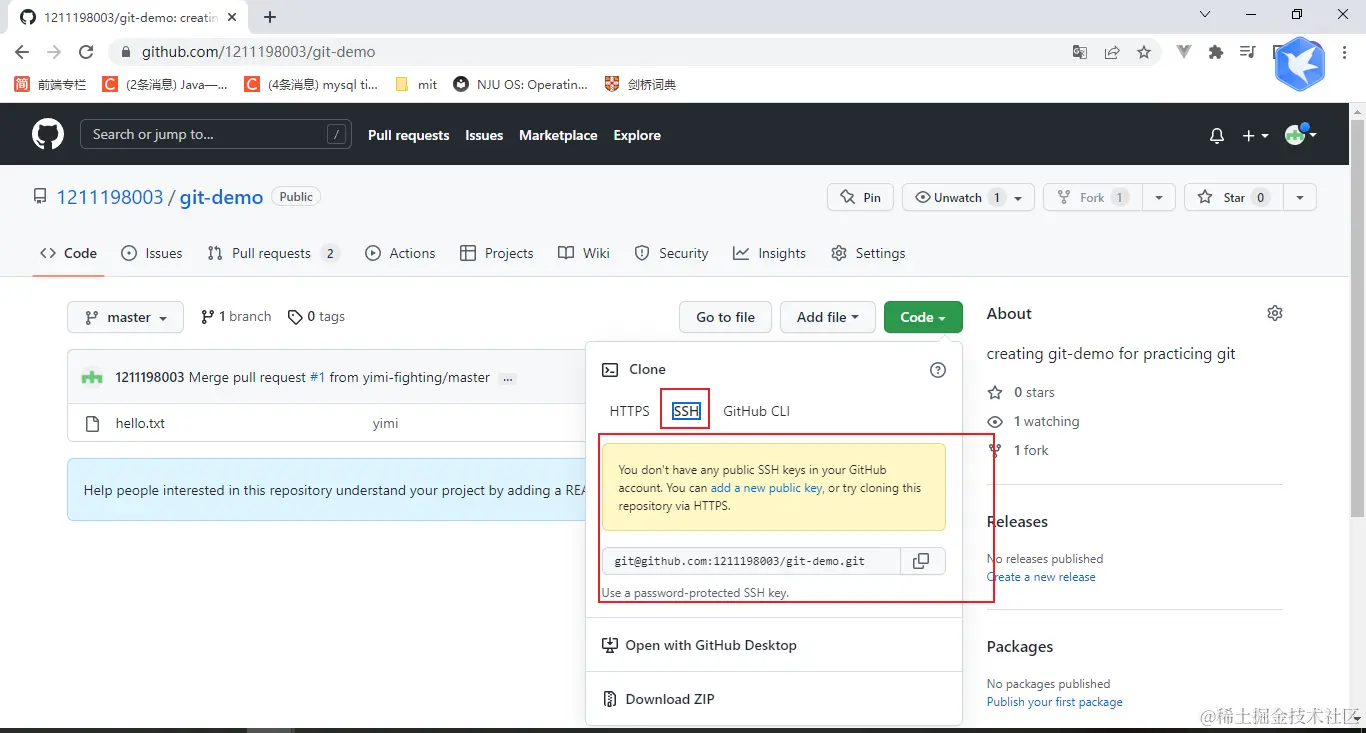The width and height of the screenshot is (1366, 733).
Task: Click the hello.txt file icon
Action: pos(93,424)
